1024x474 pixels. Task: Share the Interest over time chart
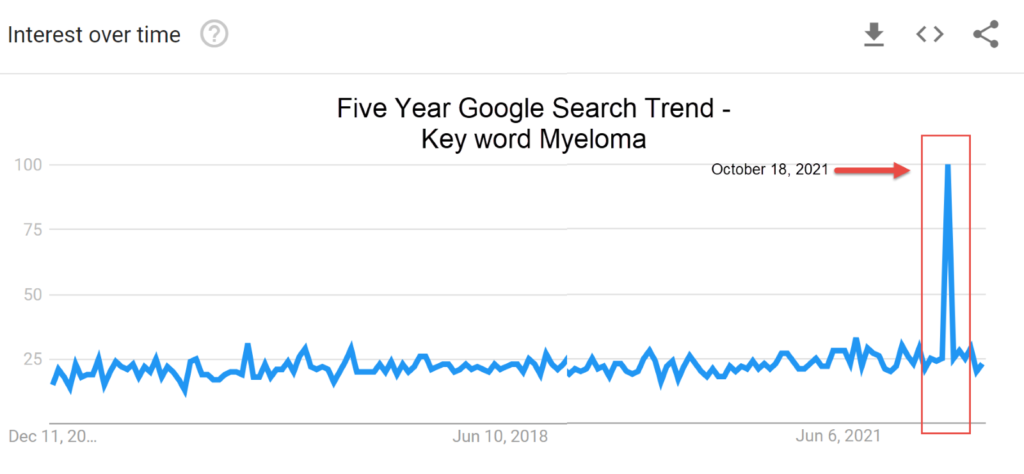[985, 35]
